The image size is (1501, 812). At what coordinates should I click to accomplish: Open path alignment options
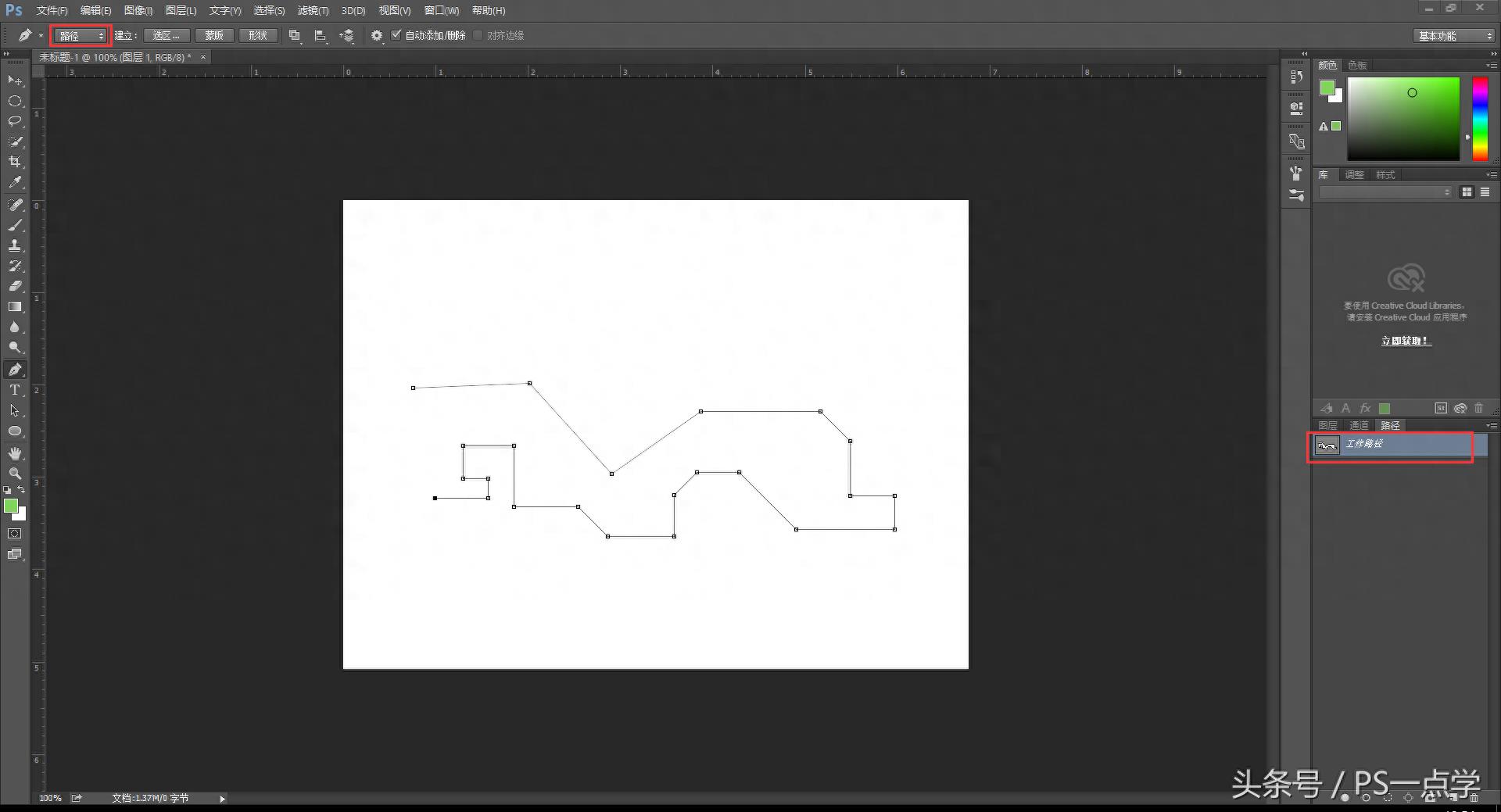[x=321, y=35]
